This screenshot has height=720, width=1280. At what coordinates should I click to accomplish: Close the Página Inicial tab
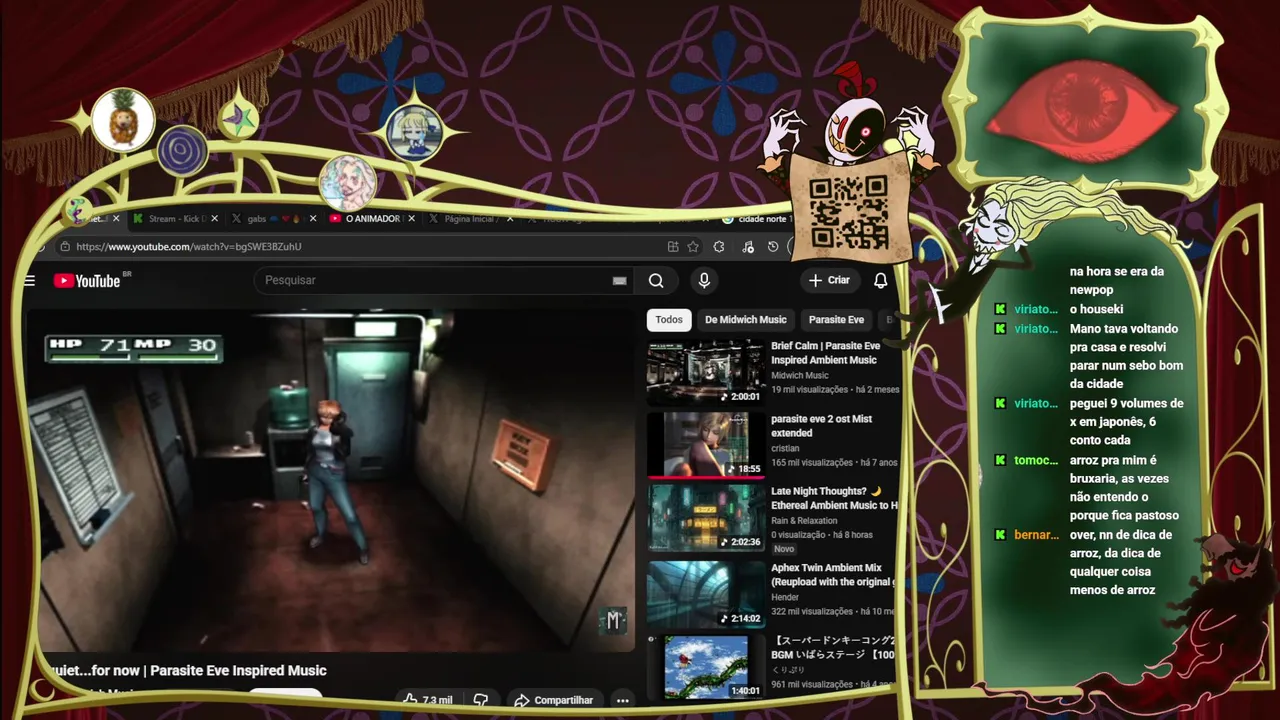tap(510, 218)
